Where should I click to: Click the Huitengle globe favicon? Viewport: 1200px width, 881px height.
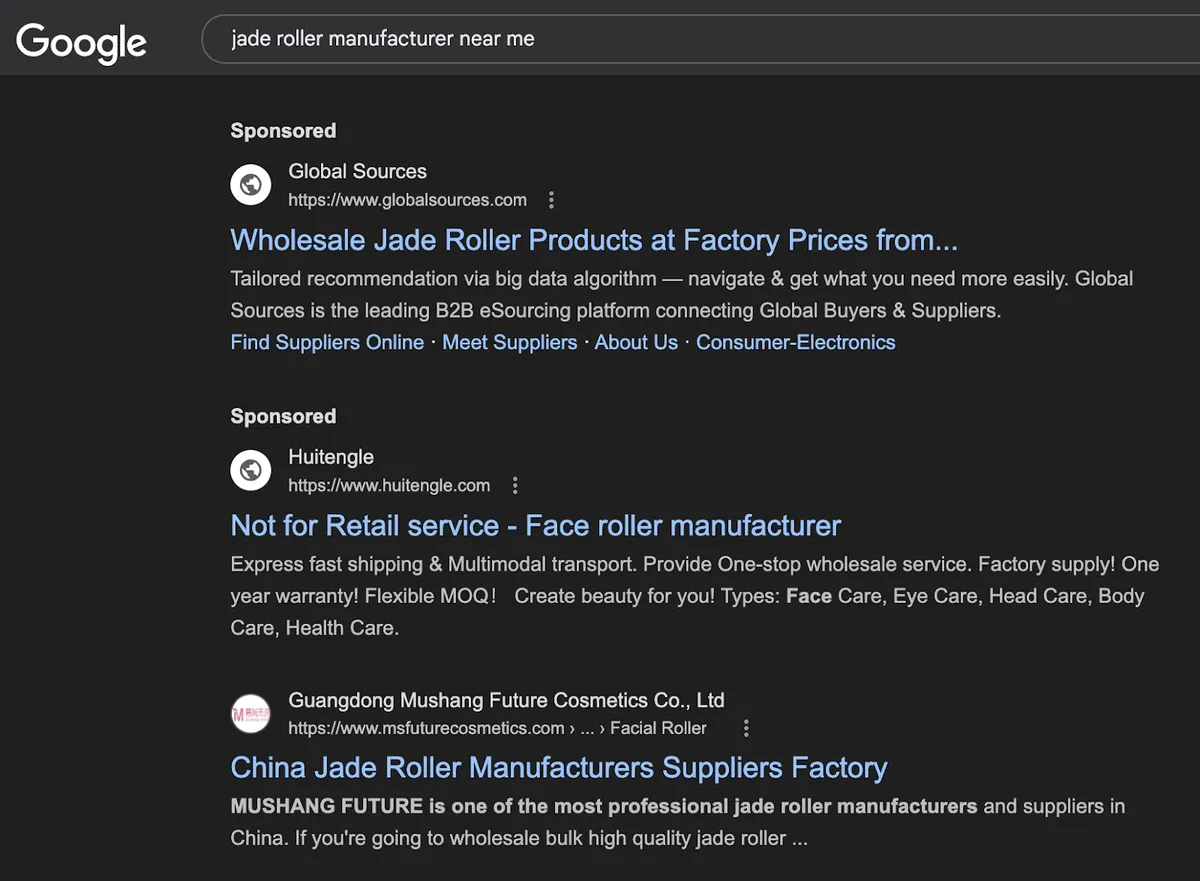tap(251, 471)
